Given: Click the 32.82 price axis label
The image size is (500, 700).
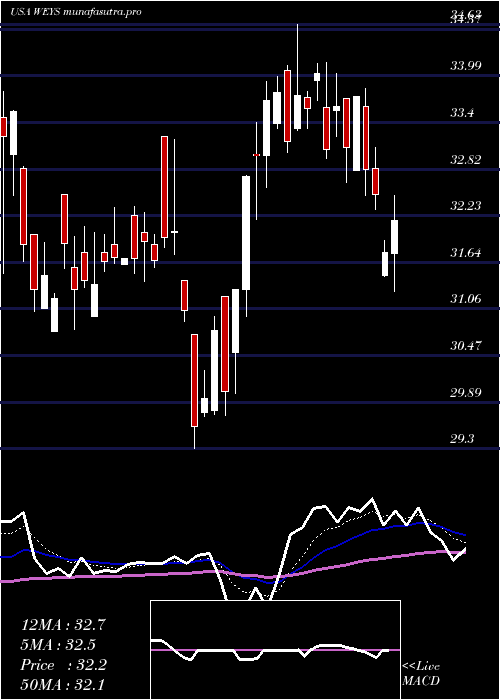Looking at the screenshot, I should (465, 160).
